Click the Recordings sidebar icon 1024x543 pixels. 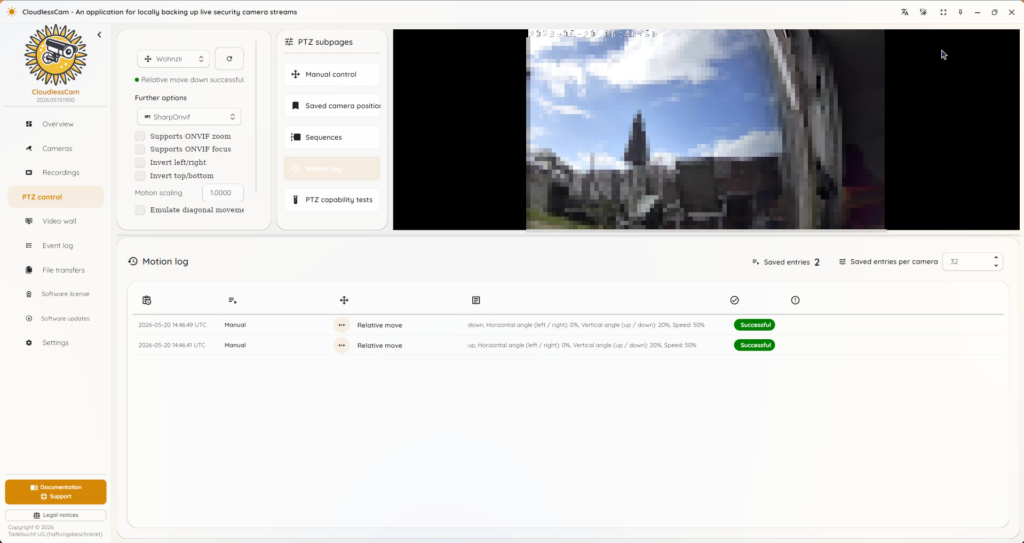29,173
